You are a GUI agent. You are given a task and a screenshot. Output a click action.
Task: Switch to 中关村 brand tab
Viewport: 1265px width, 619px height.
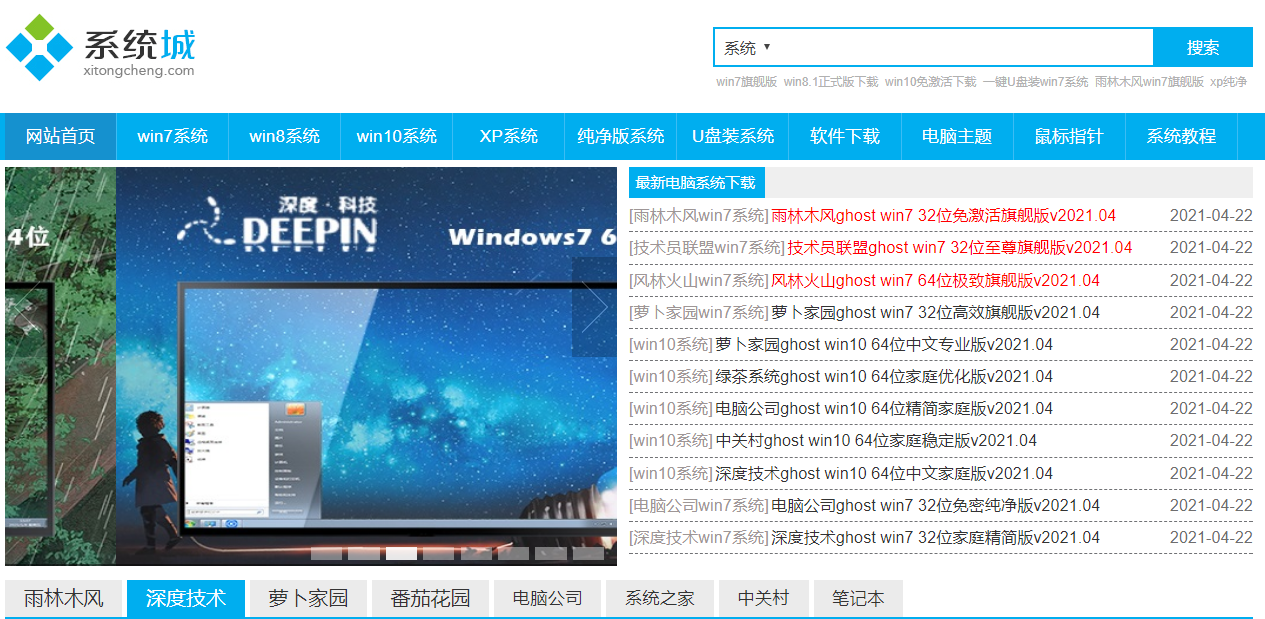click(763, 598)
